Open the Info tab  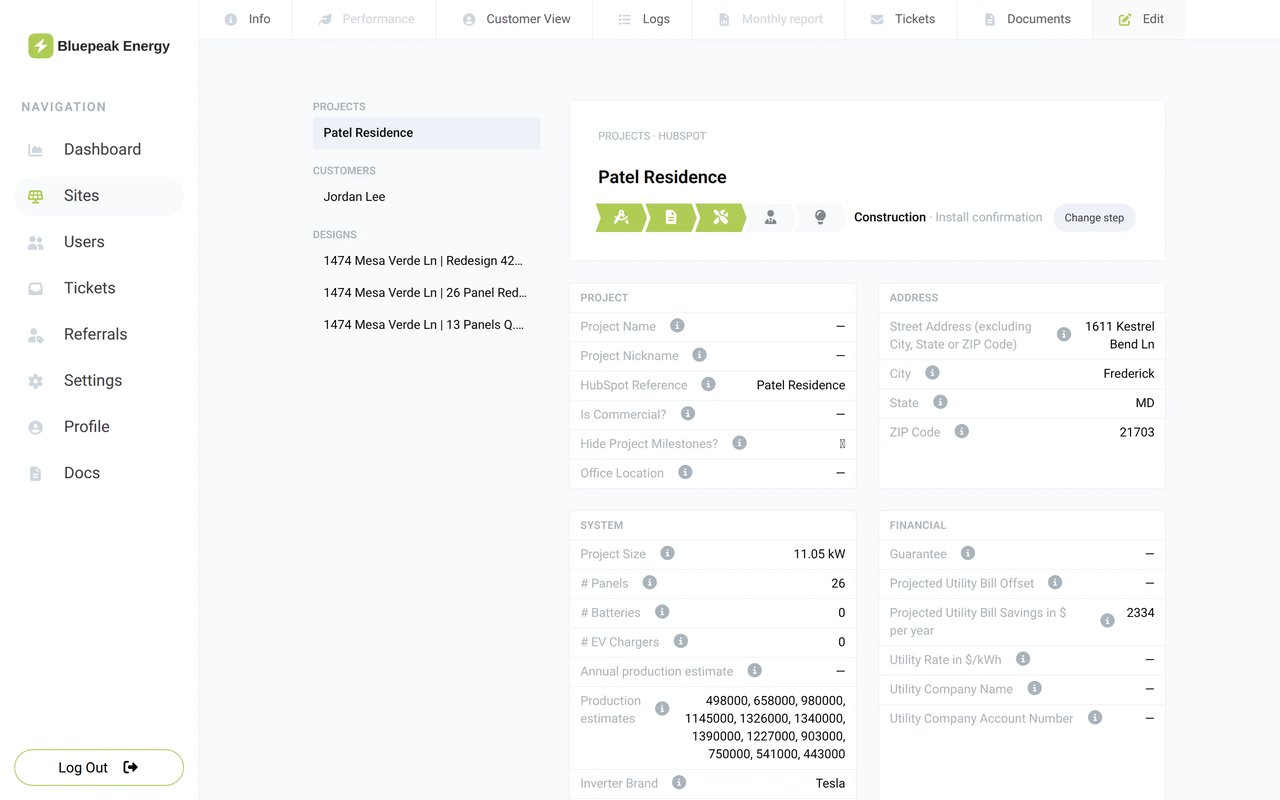pos(246,19)
